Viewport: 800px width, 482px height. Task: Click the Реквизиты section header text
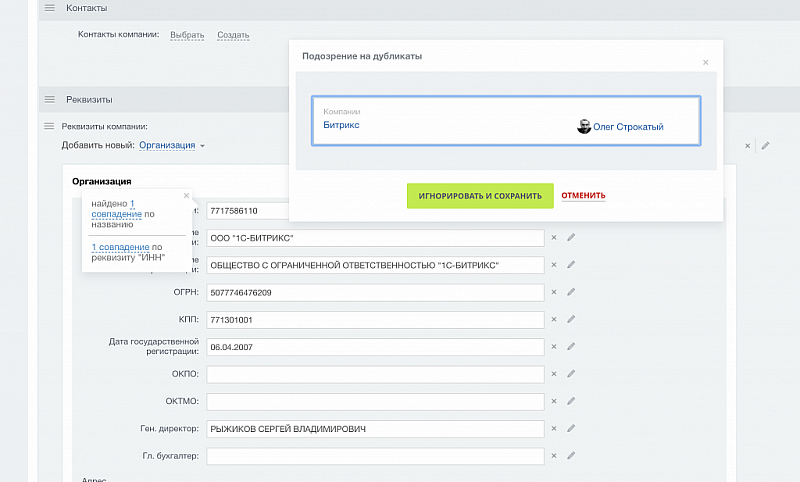(89, 99)
